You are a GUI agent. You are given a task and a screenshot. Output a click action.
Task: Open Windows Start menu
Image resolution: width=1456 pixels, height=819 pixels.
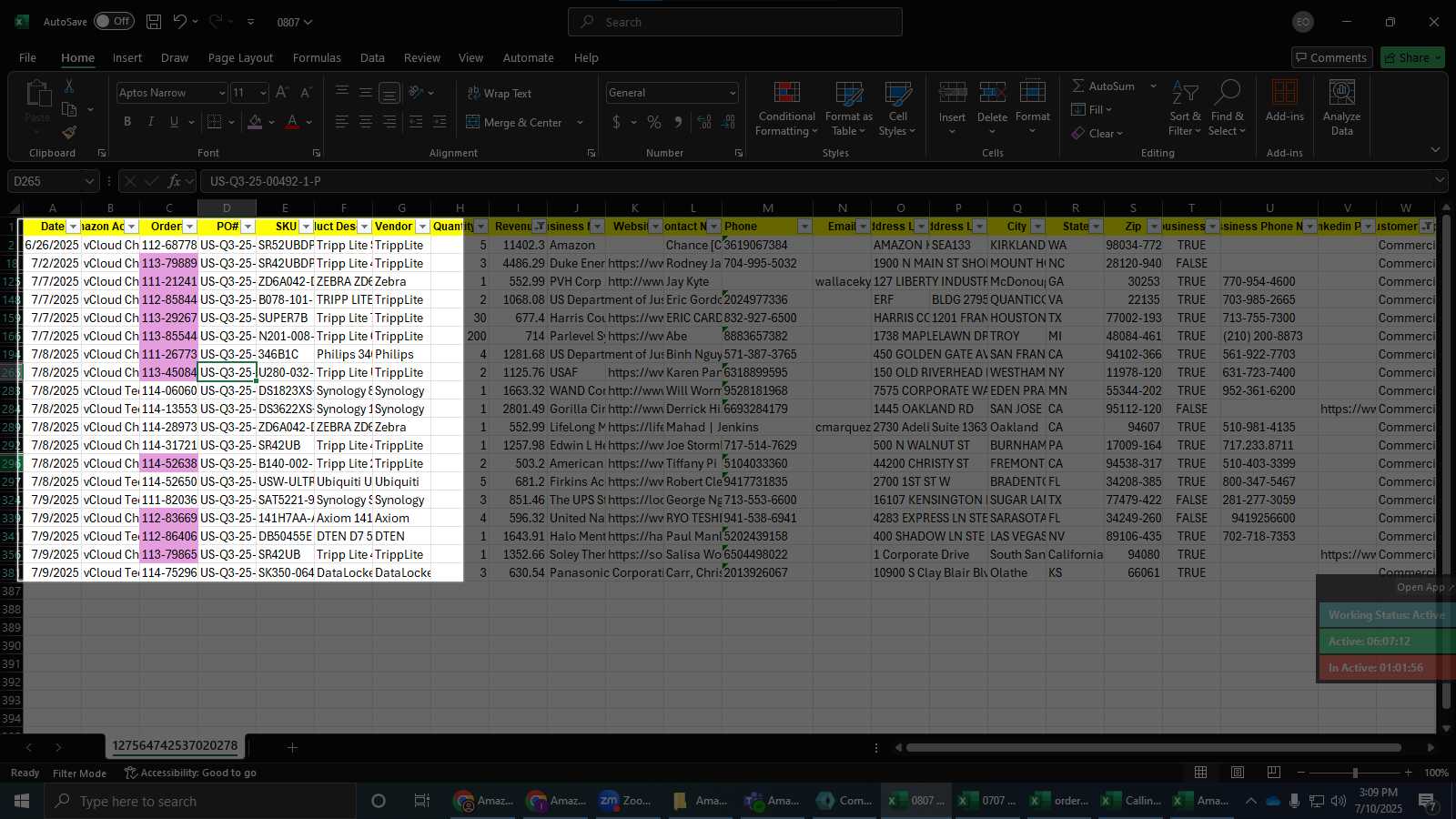(22, 801)
